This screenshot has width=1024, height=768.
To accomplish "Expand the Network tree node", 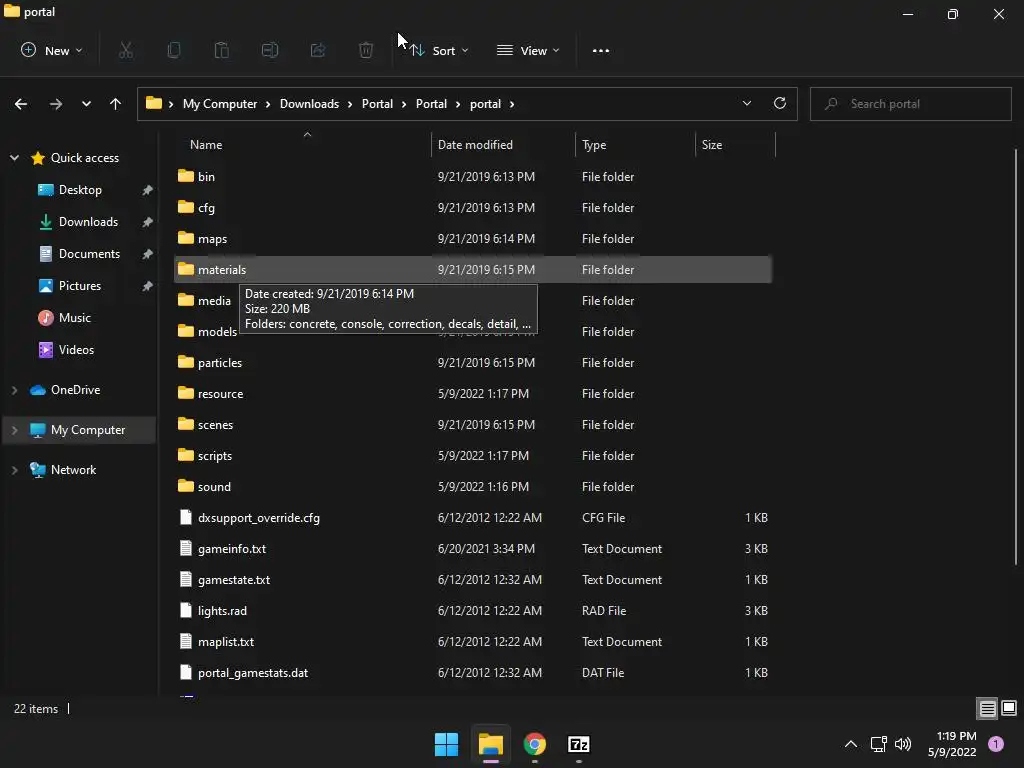I will point(14,470).
